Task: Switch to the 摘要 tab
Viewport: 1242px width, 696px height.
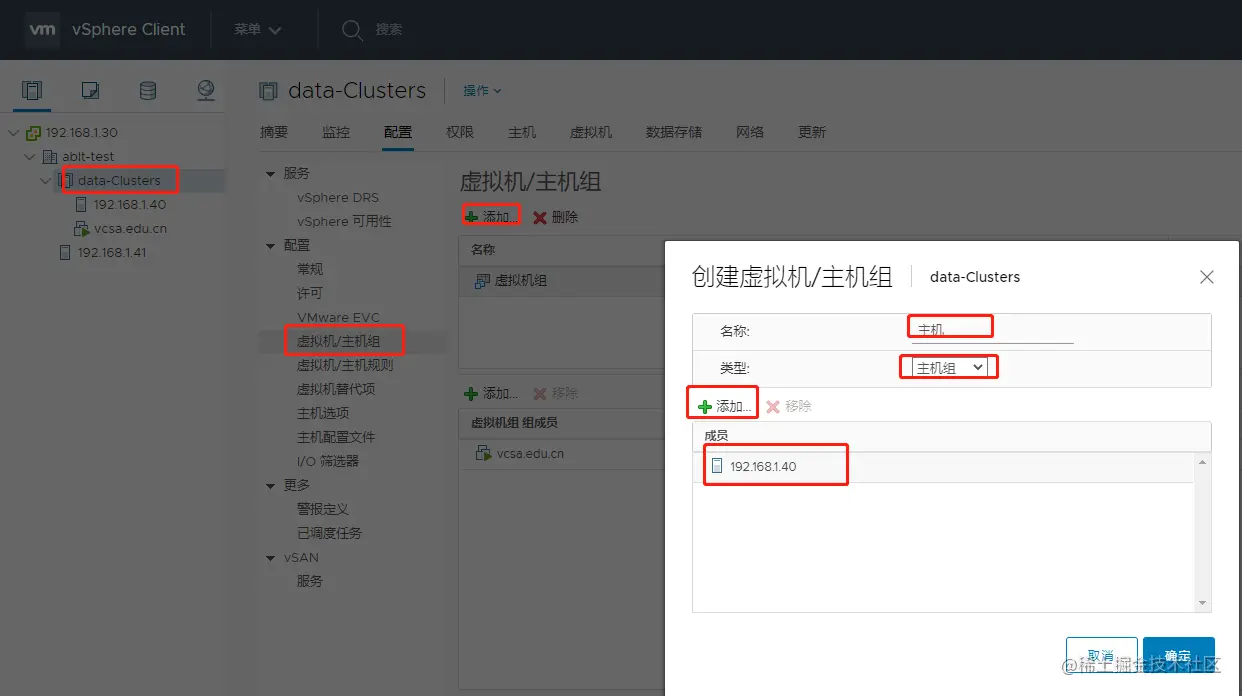Action: (274, 132)
